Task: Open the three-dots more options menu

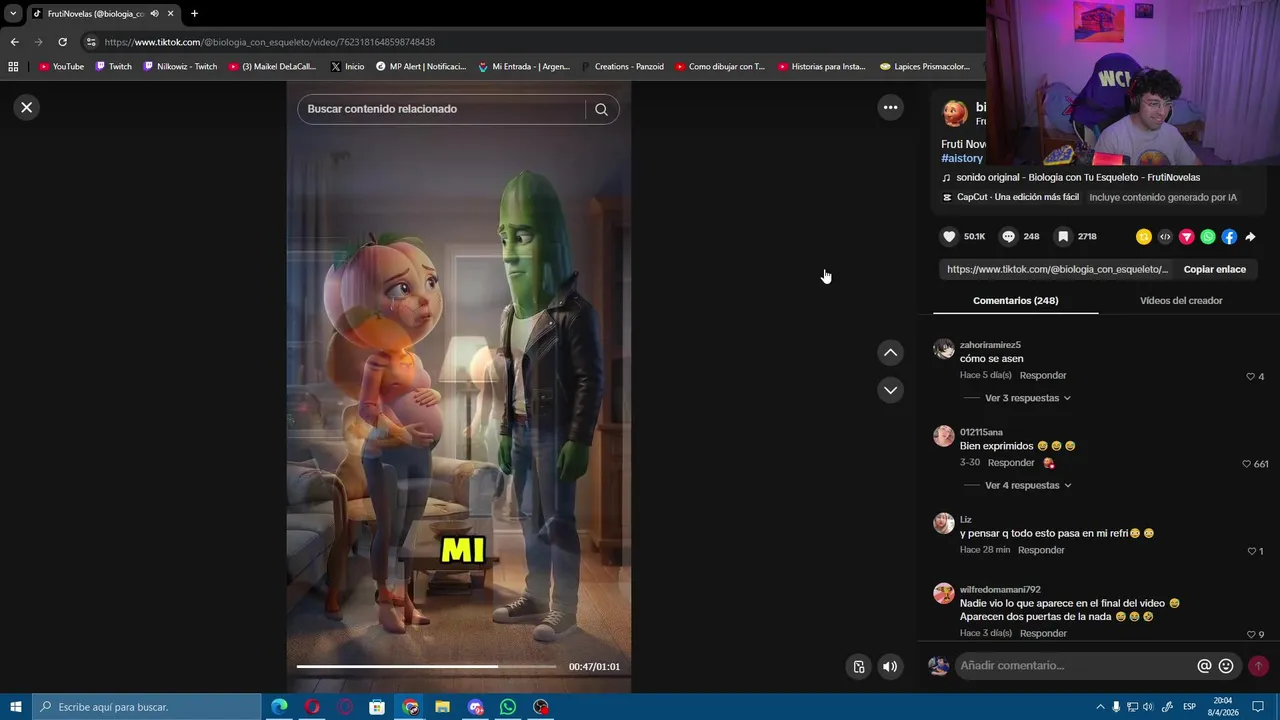Action: 890,107
